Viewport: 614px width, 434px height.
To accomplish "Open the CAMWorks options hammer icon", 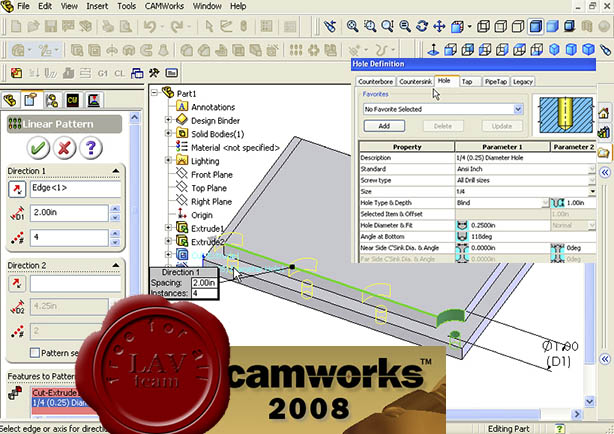I will (154, 73).
